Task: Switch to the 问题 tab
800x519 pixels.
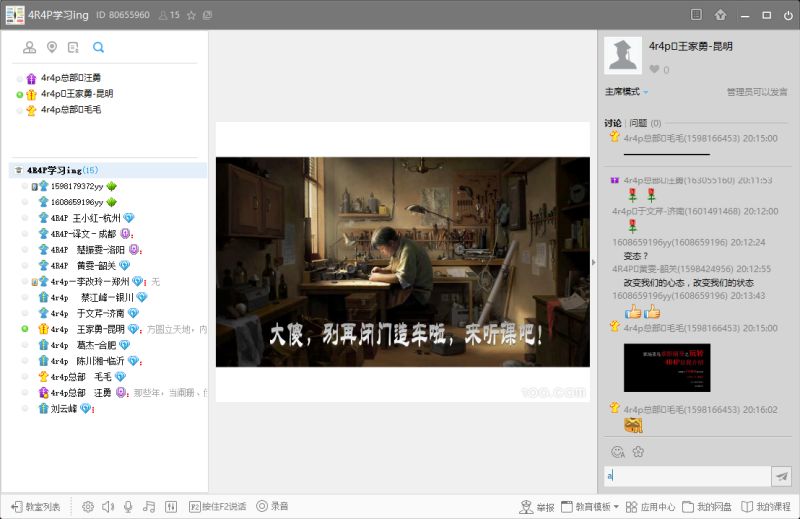Action: tap(638, 123)
